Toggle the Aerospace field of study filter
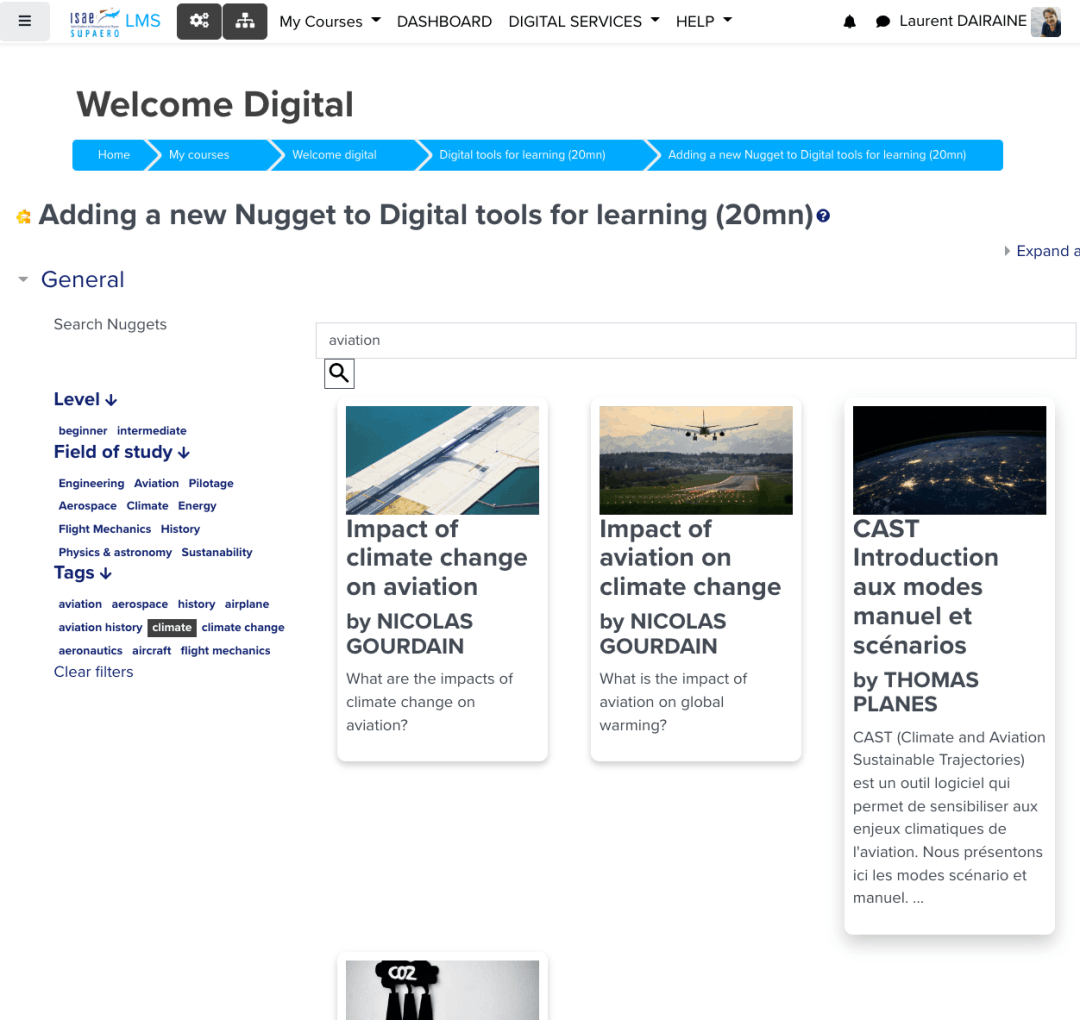 [88, 506]
